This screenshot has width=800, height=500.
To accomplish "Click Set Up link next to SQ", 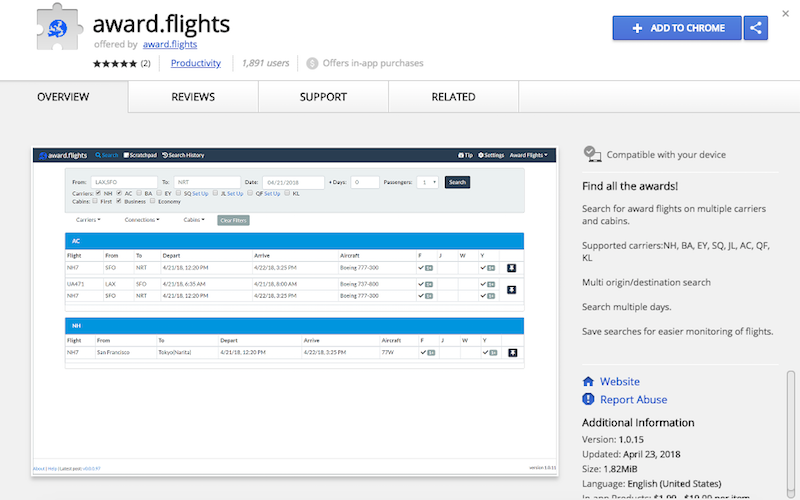I will [200, 194].
